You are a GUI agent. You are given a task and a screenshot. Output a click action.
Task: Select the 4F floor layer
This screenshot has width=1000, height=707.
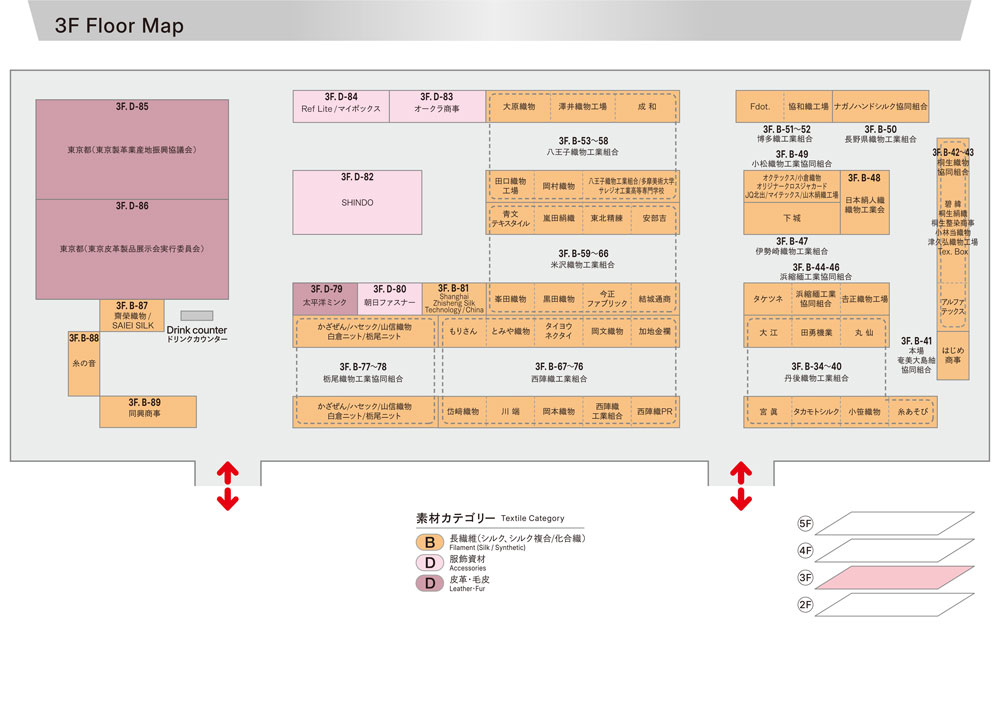click(894, 550)
